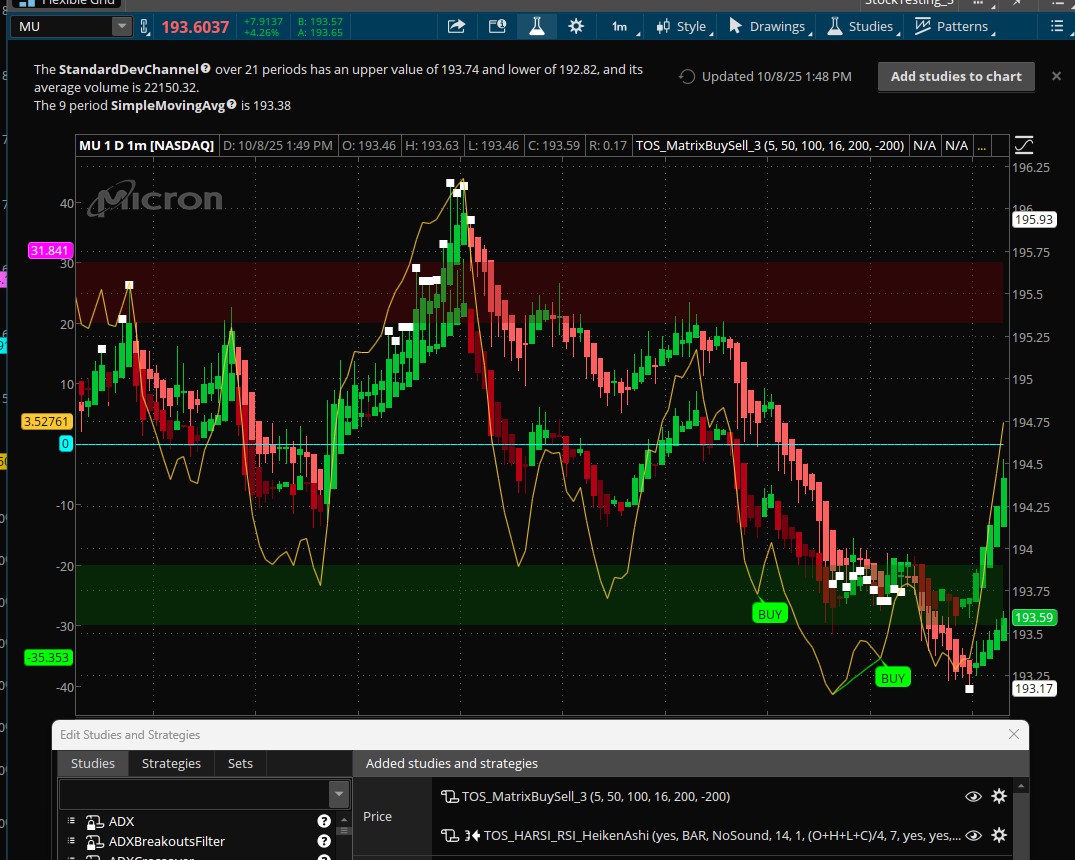Expand the study search filter dropdown
This screenshot has width=1075, height=860.
(337, 795)
